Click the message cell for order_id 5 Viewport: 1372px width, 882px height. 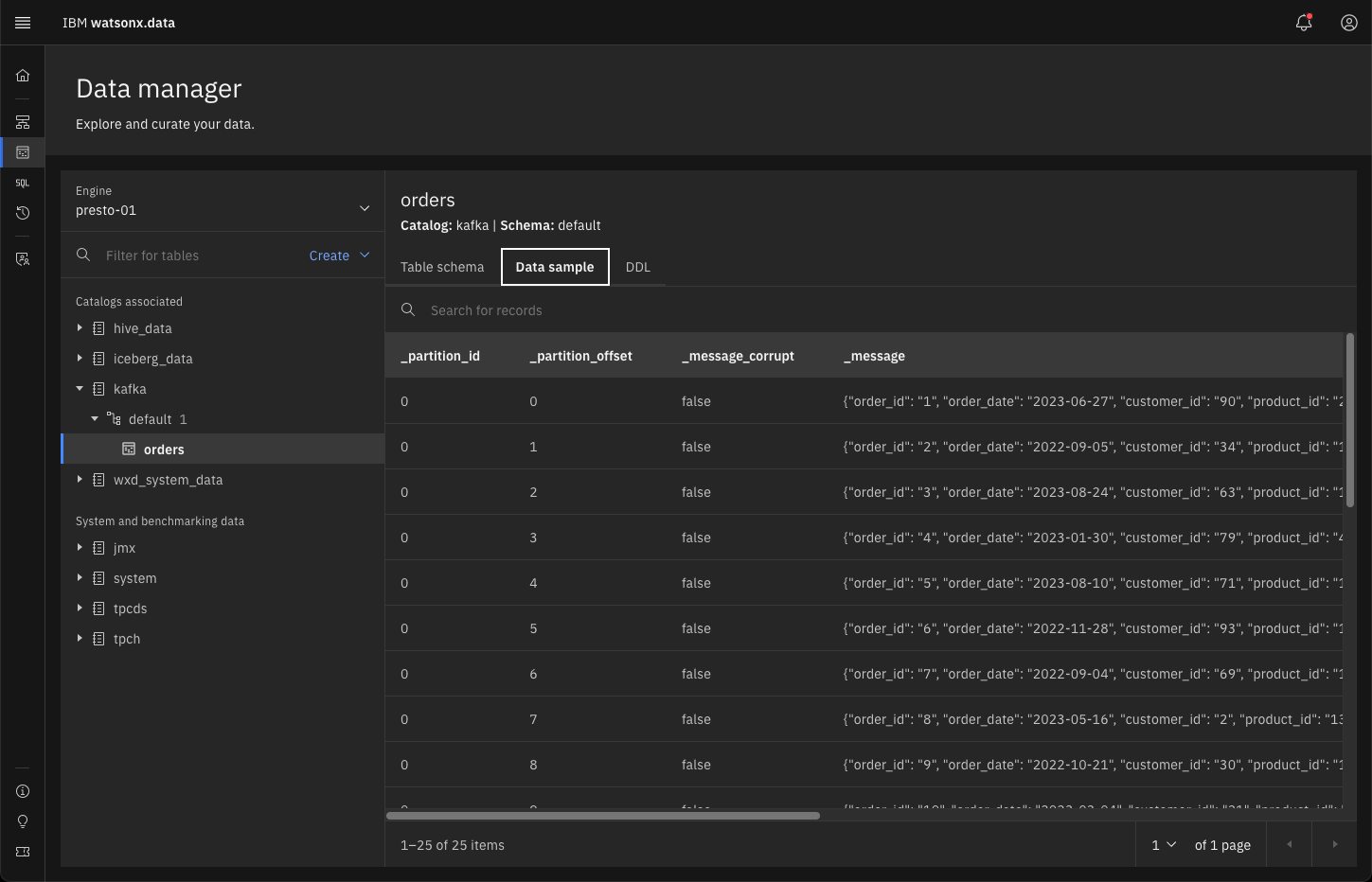[1093, 583]
